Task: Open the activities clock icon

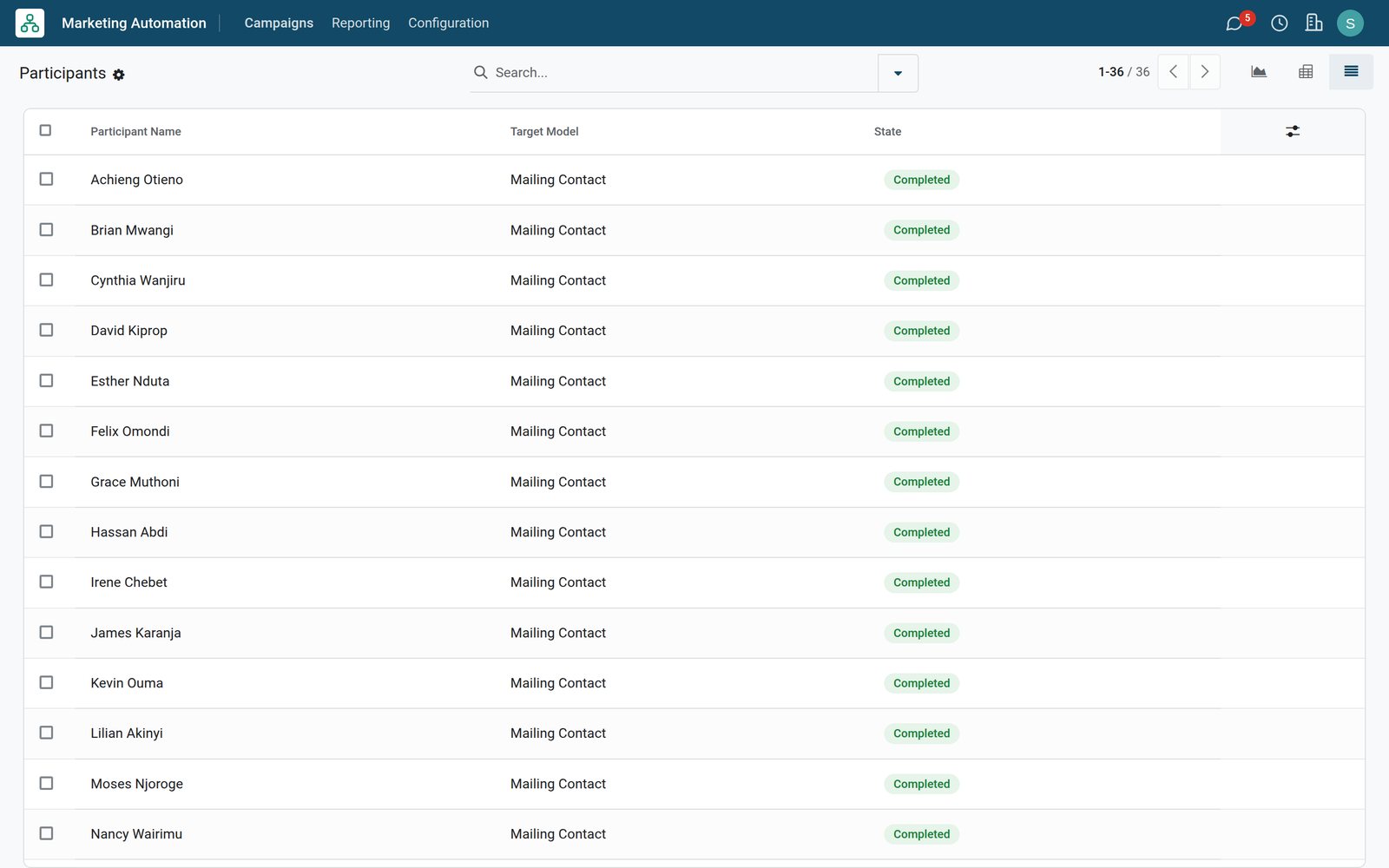Action: [1279, 23]
